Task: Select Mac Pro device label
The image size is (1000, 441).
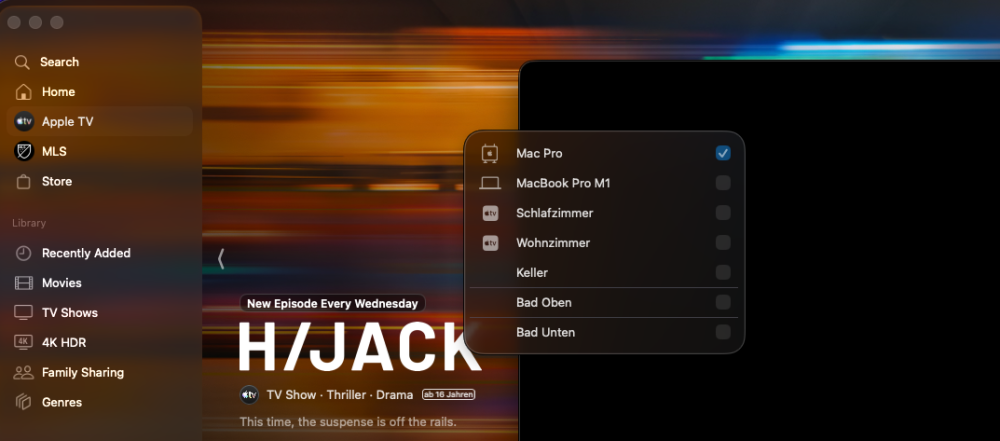Action: 539,153
